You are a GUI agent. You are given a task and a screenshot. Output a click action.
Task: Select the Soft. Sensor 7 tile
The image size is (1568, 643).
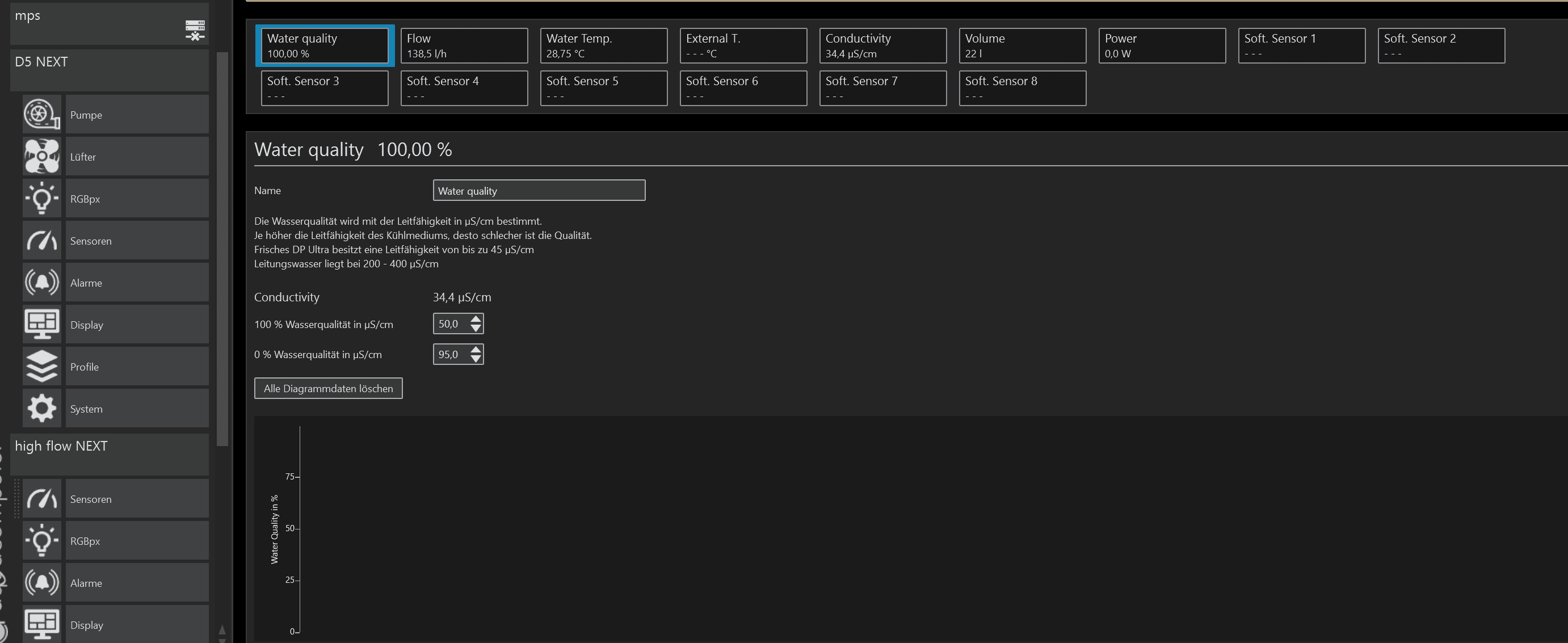(x=882, y=89)
